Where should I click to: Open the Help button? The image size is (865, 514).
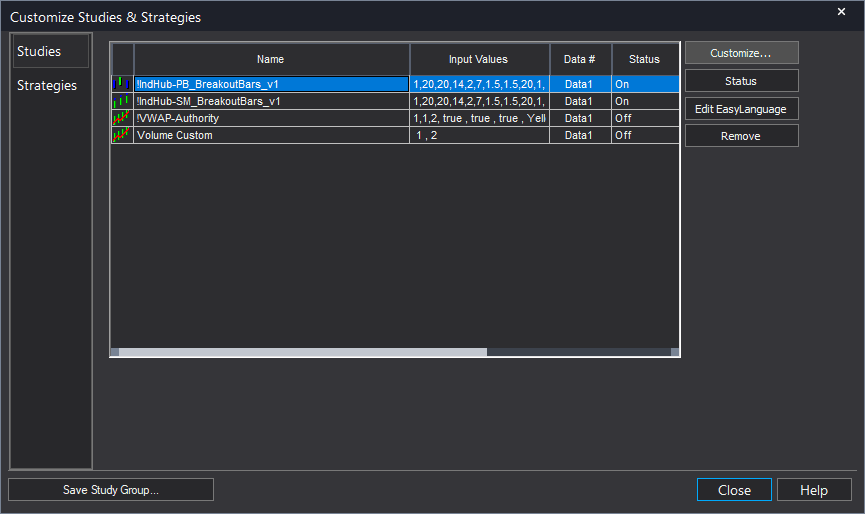coord(814,490)
